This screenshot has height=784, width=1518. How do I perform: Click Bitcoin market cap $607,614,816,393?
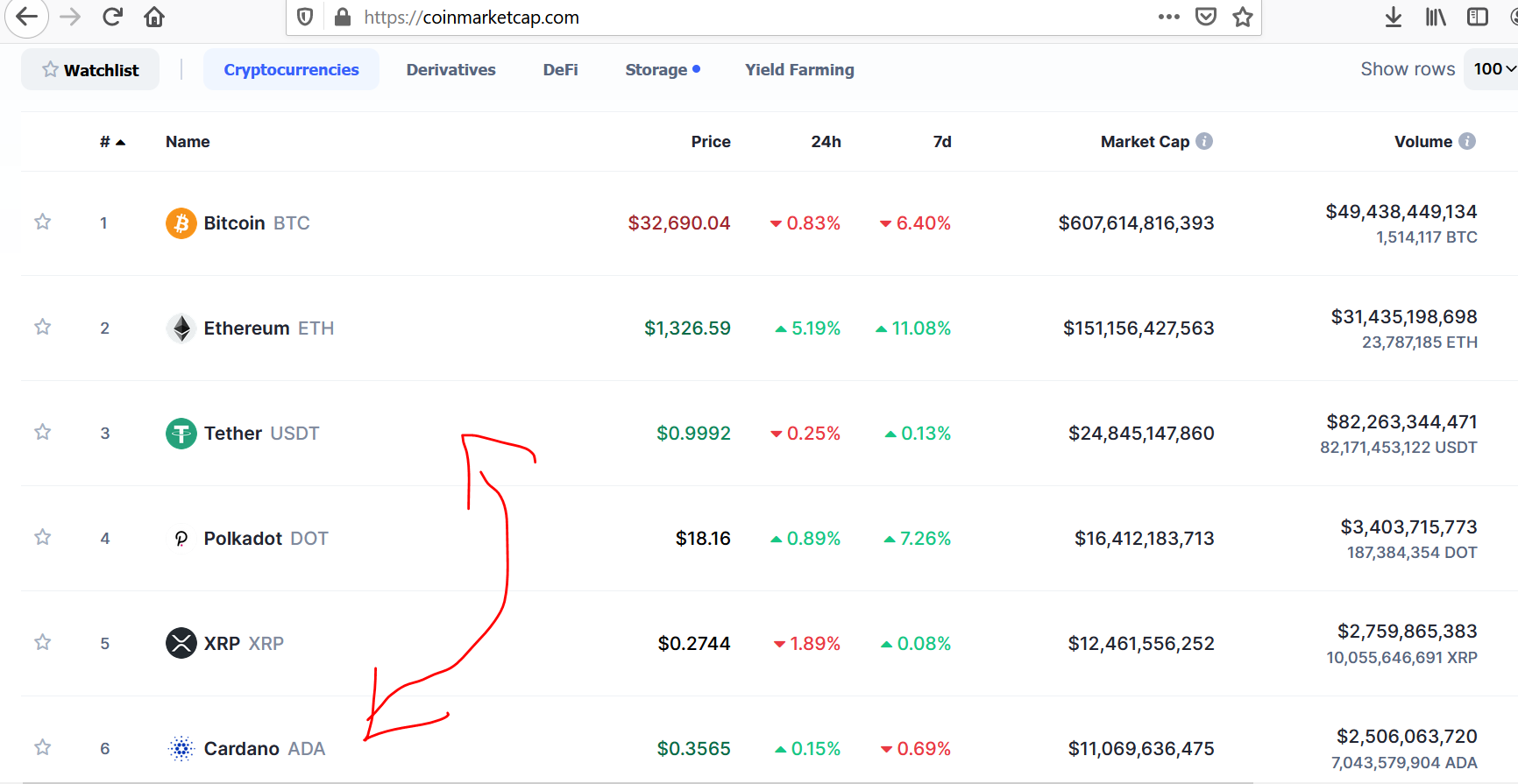point(1137,223)
